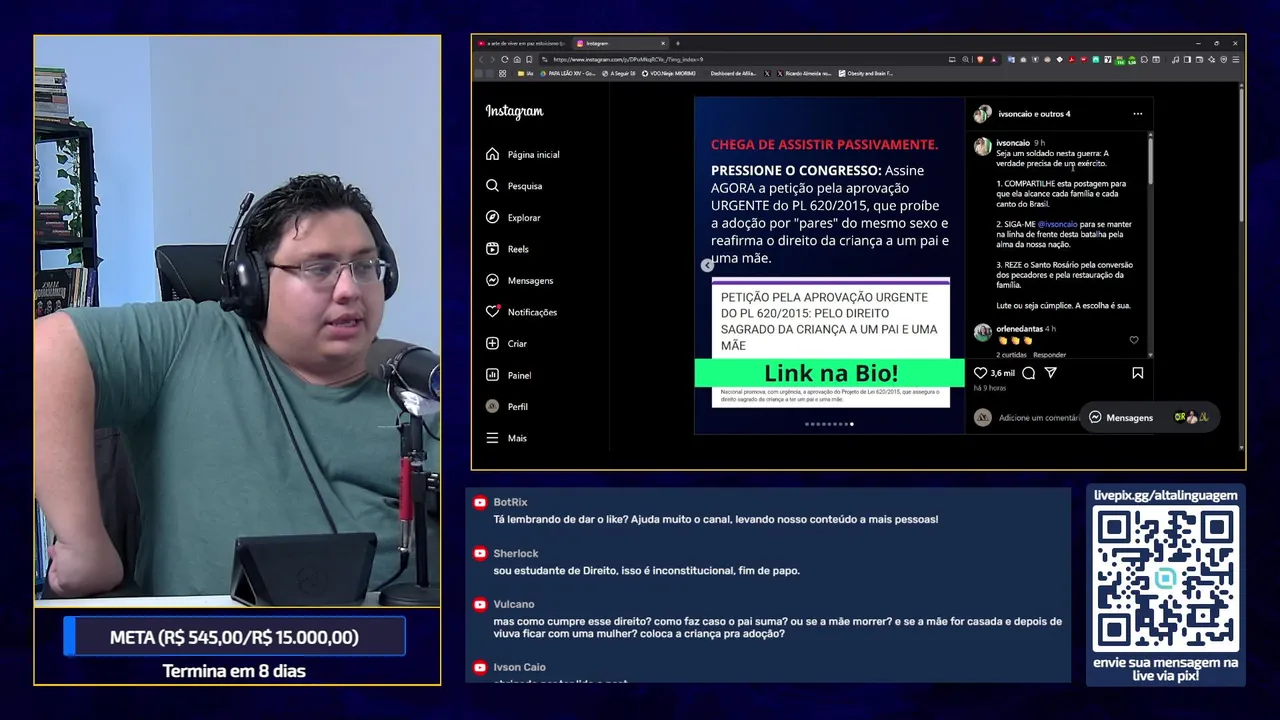The height and width of the screenshot is (720, 1280).
Task: Click '3,6 mil' likes count
Action: pyautogui.click(x=1002, y=373)
